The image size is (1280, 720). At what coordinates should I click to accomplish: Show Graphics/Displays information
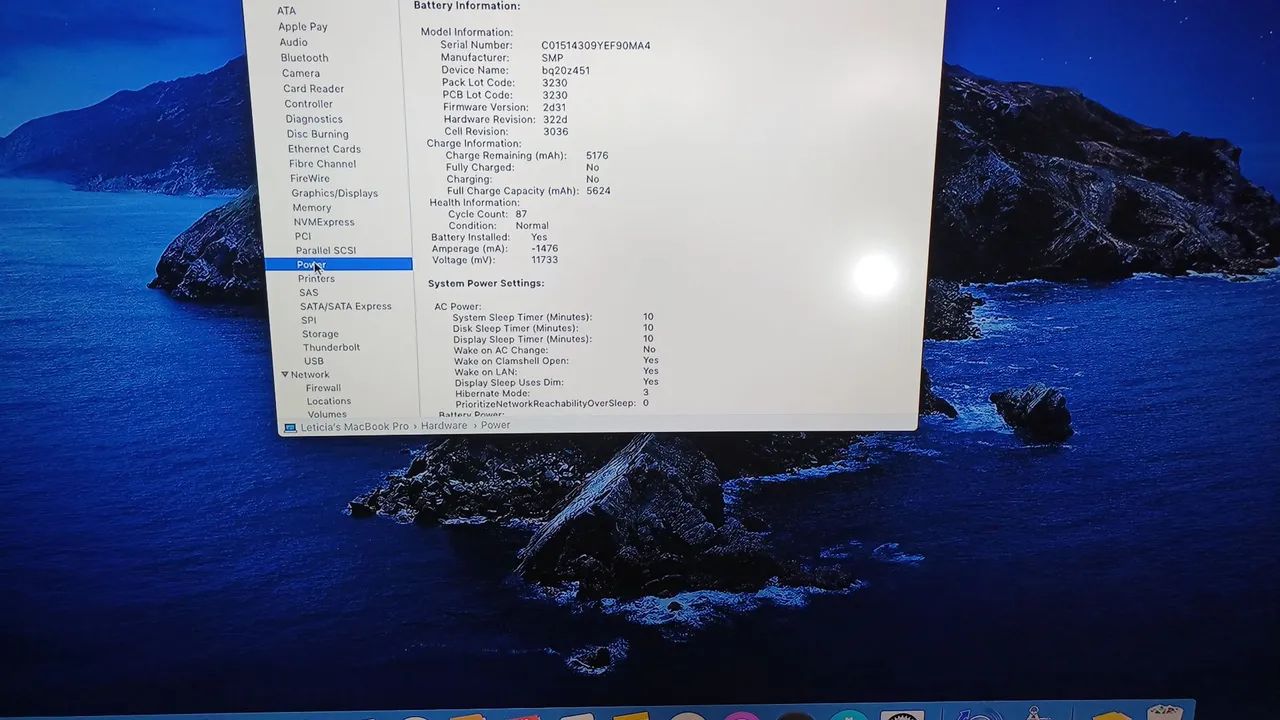(x=334, y=193)
